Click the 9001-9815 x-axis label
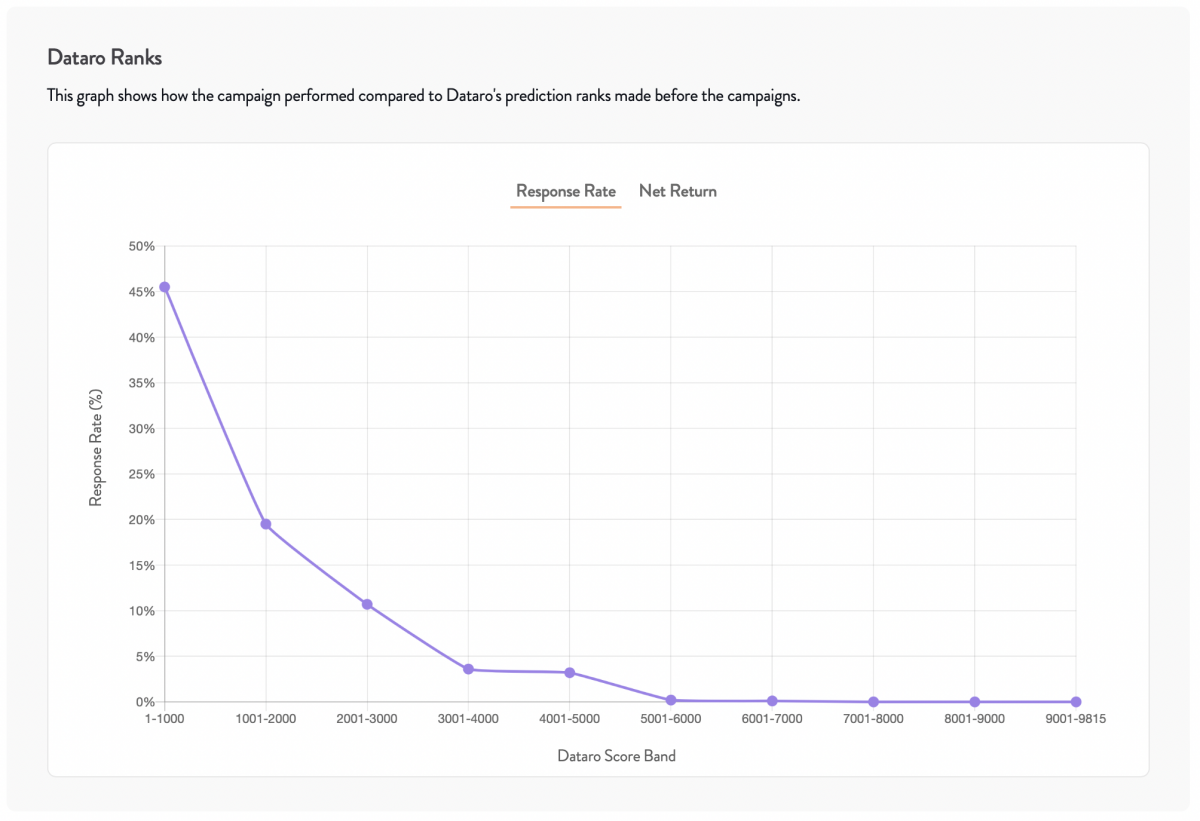The image size is (1200, 821). click(1076, 718)
